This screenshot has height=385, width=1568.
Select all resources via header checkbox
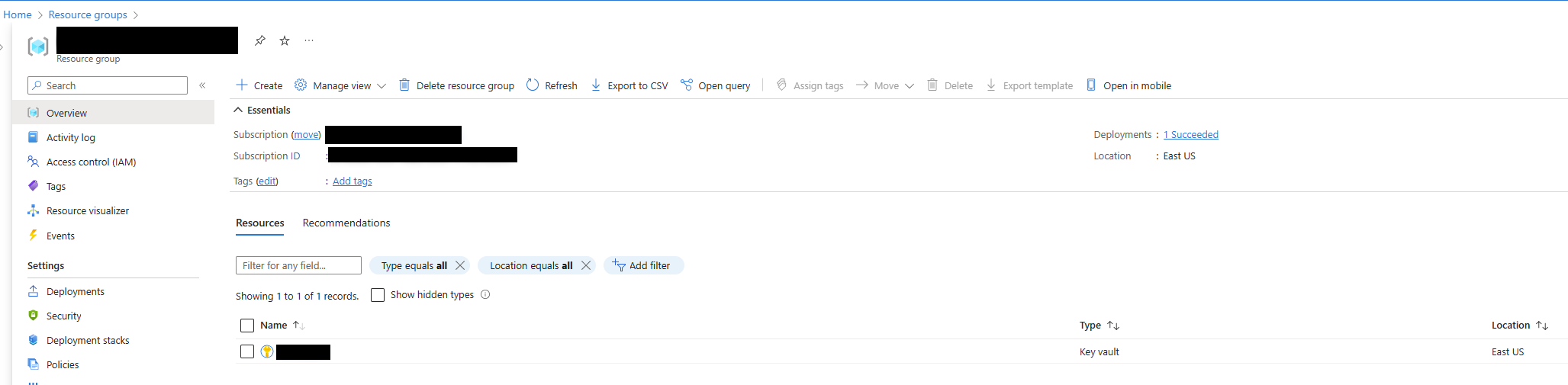click(247, 326)
